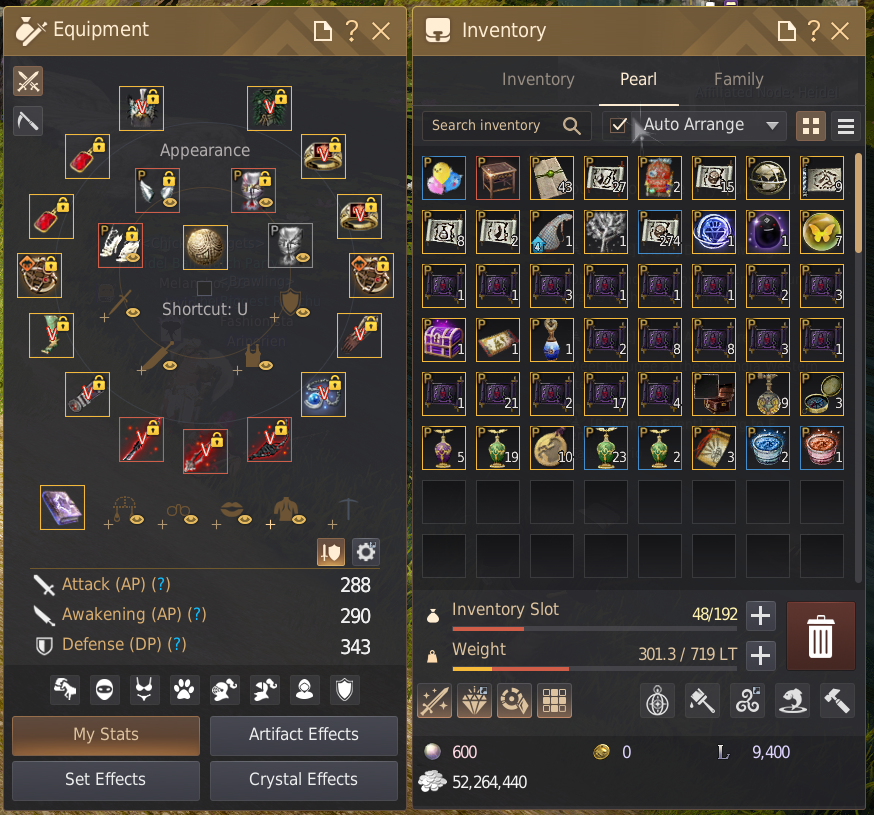Open the Equipment help question mark
This screenshot has width=874, height=815.
point(351,31)
